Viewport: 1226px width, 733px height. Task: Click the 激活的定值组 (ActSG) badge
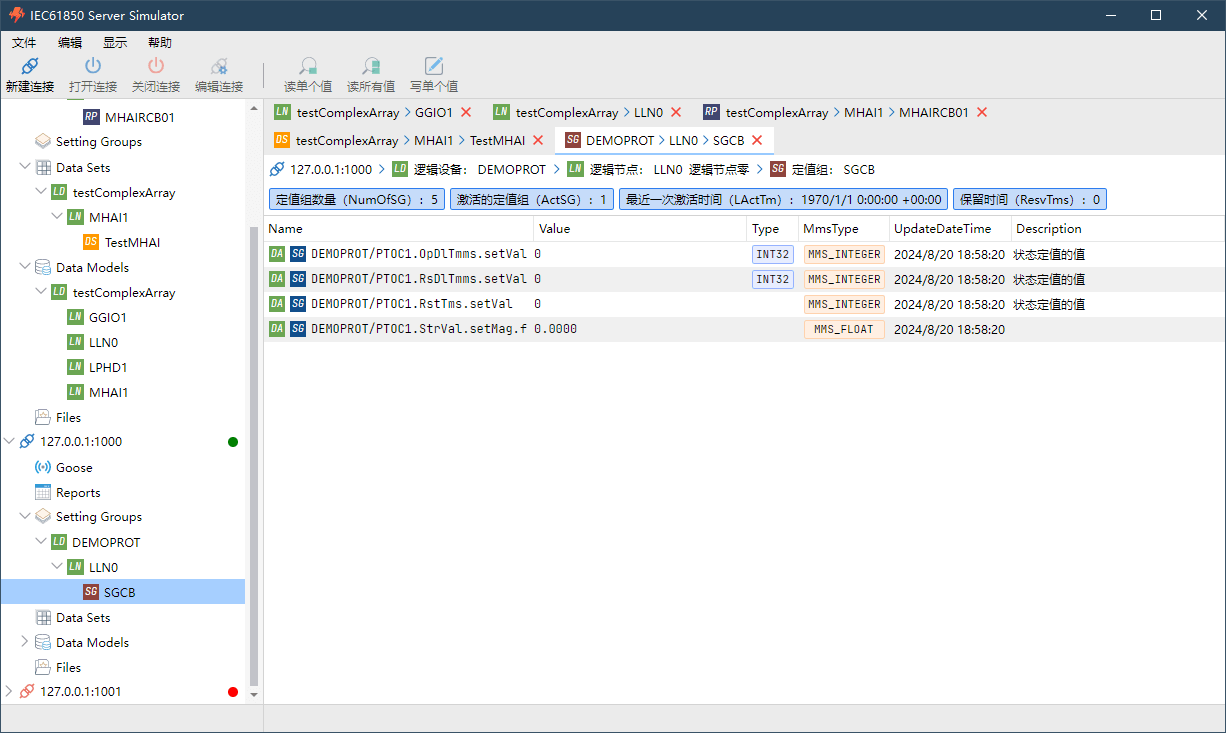pyautogui.click(x=531, y=199)
